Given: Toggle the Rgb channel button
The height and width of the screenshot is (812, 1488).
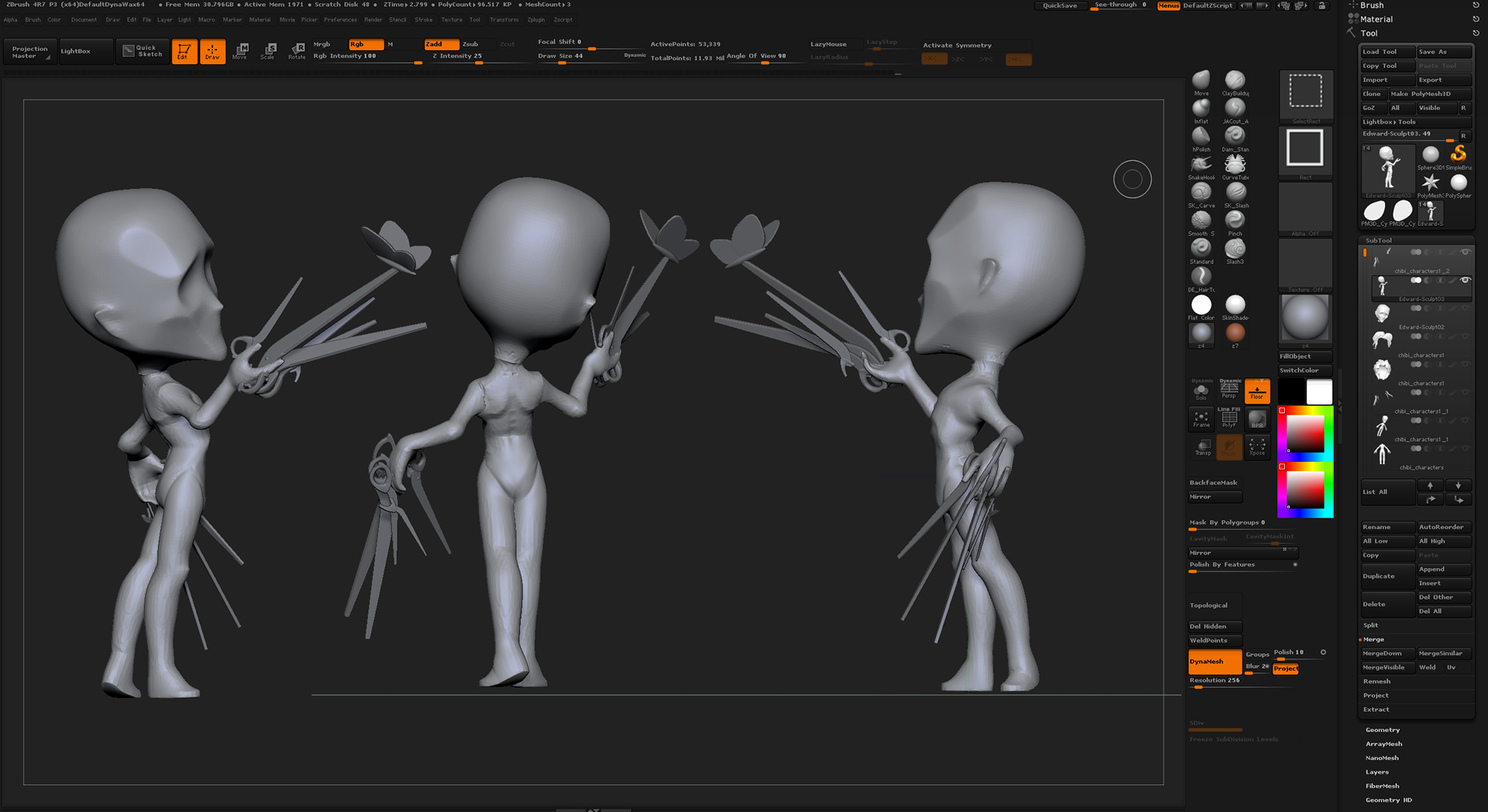Looking at the screenshot, I should [365, 44].
